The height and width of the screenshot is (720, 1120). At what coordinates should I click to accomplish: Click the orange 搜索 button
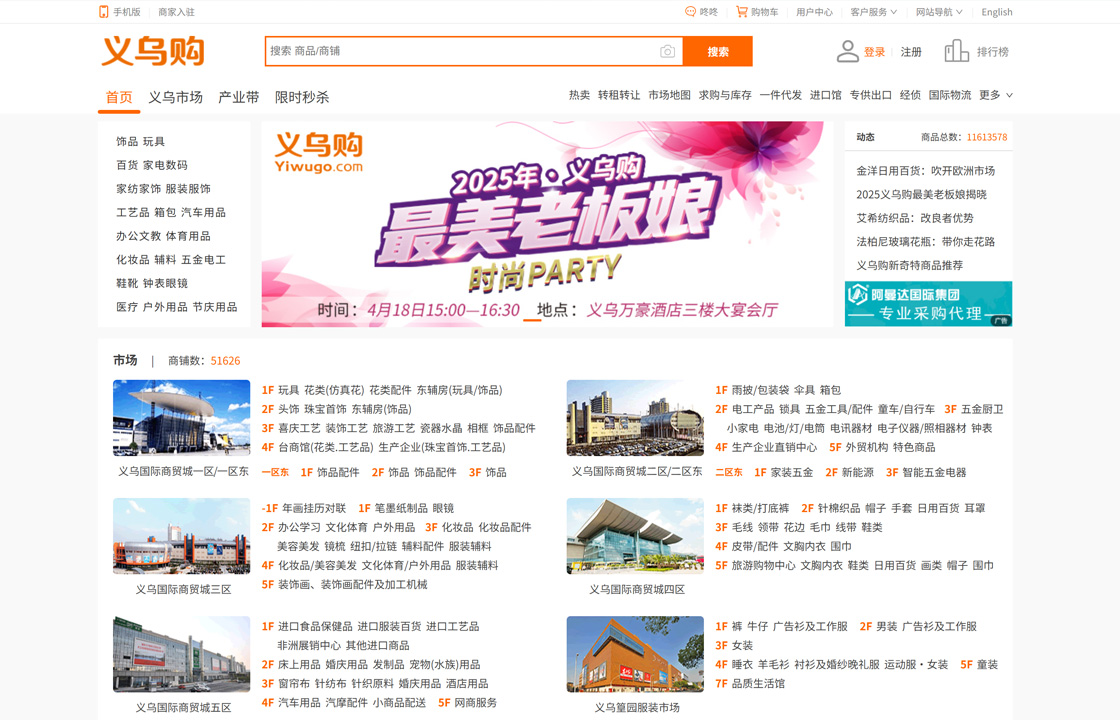click(718, 51)
